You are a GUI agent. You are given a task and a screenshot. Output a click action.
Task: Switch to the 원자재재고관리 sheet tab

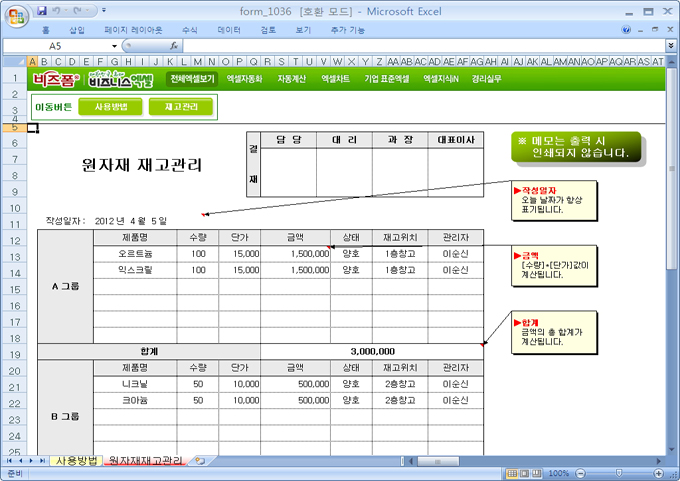pyautogui.click(x=146, y=461)
